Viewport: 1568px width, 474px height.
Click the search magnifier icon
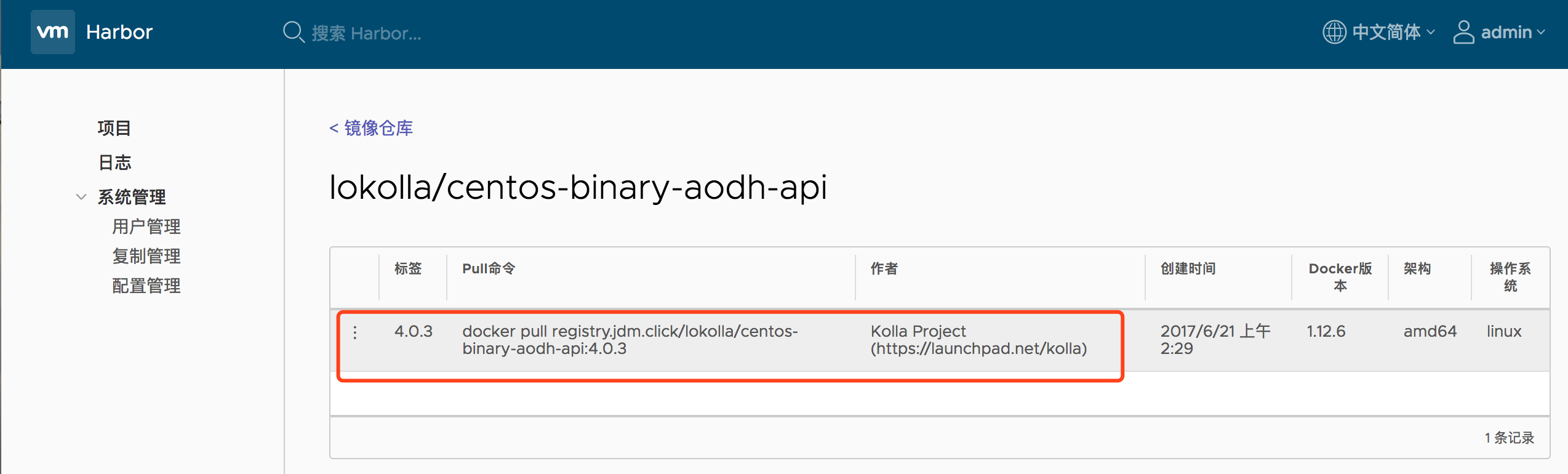coord(294,32)
